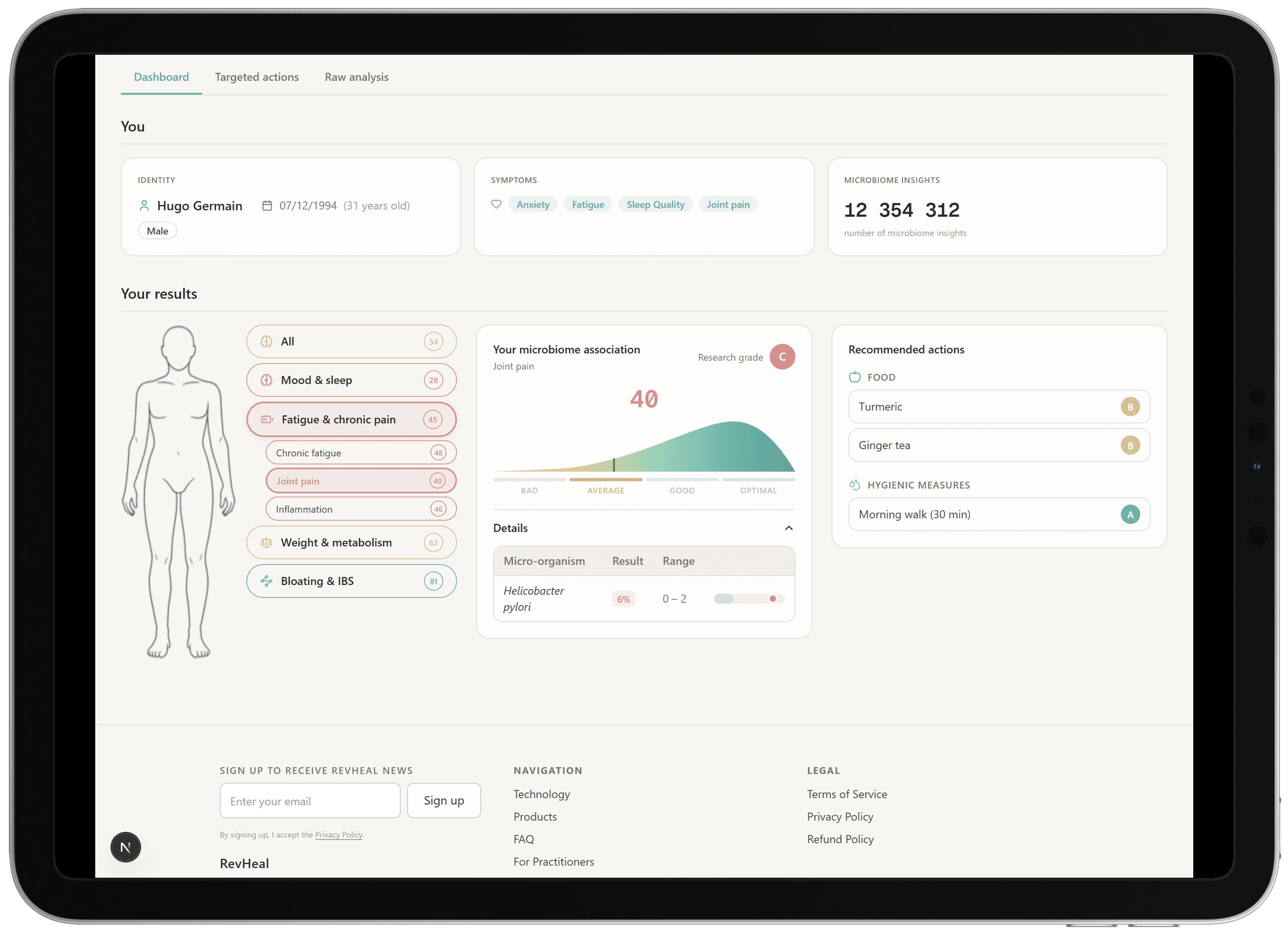Image resolution: width=1288 pixels, height=933 pixels.
Task: Toggle the Inflammation filter
Action: pyautogui.click(x=360, y=508)
